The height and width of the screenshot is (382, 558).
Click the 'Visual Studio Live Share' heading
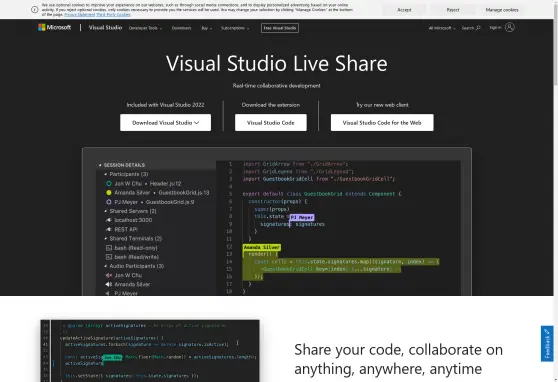pyautogui.click(x=277, y=63)
